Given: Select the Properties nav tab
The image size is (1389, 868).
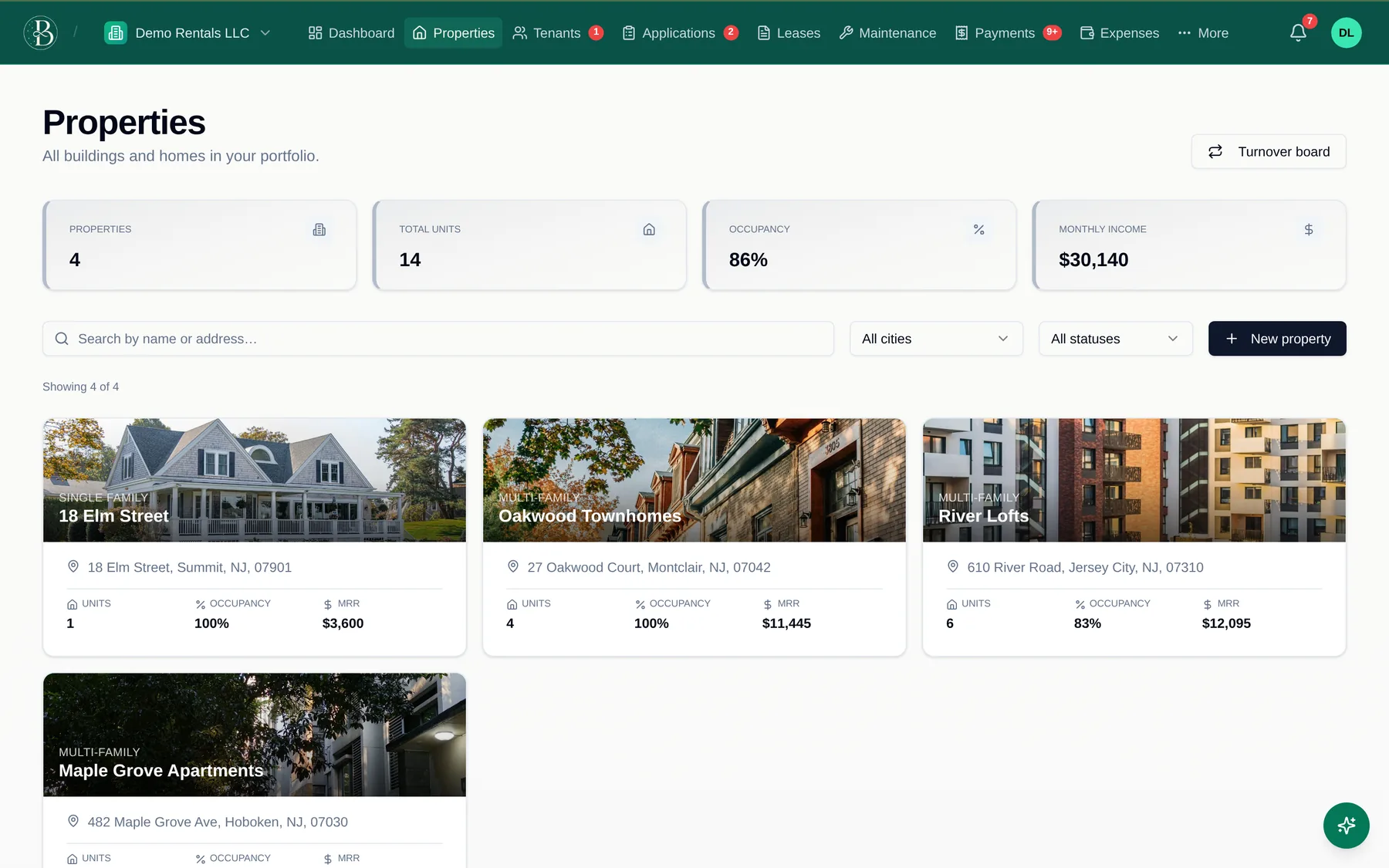Looking at the screenshot, I should tap(453, 33).
